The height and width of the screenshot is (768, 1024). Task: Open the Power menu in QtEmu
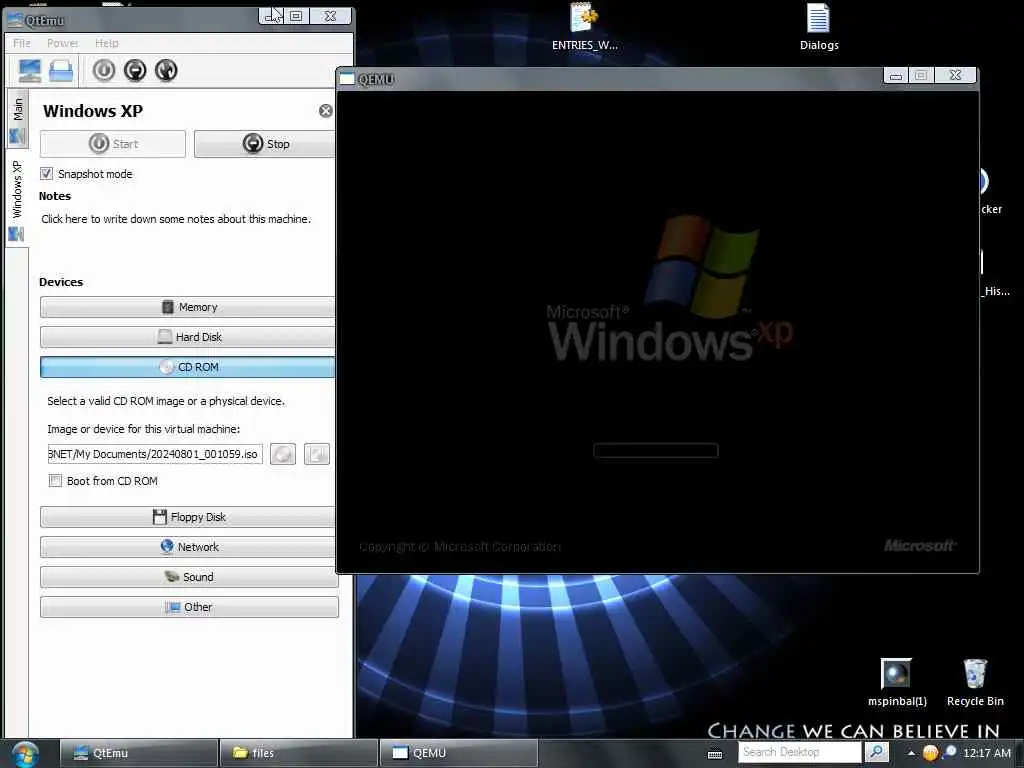coord(63,43)
